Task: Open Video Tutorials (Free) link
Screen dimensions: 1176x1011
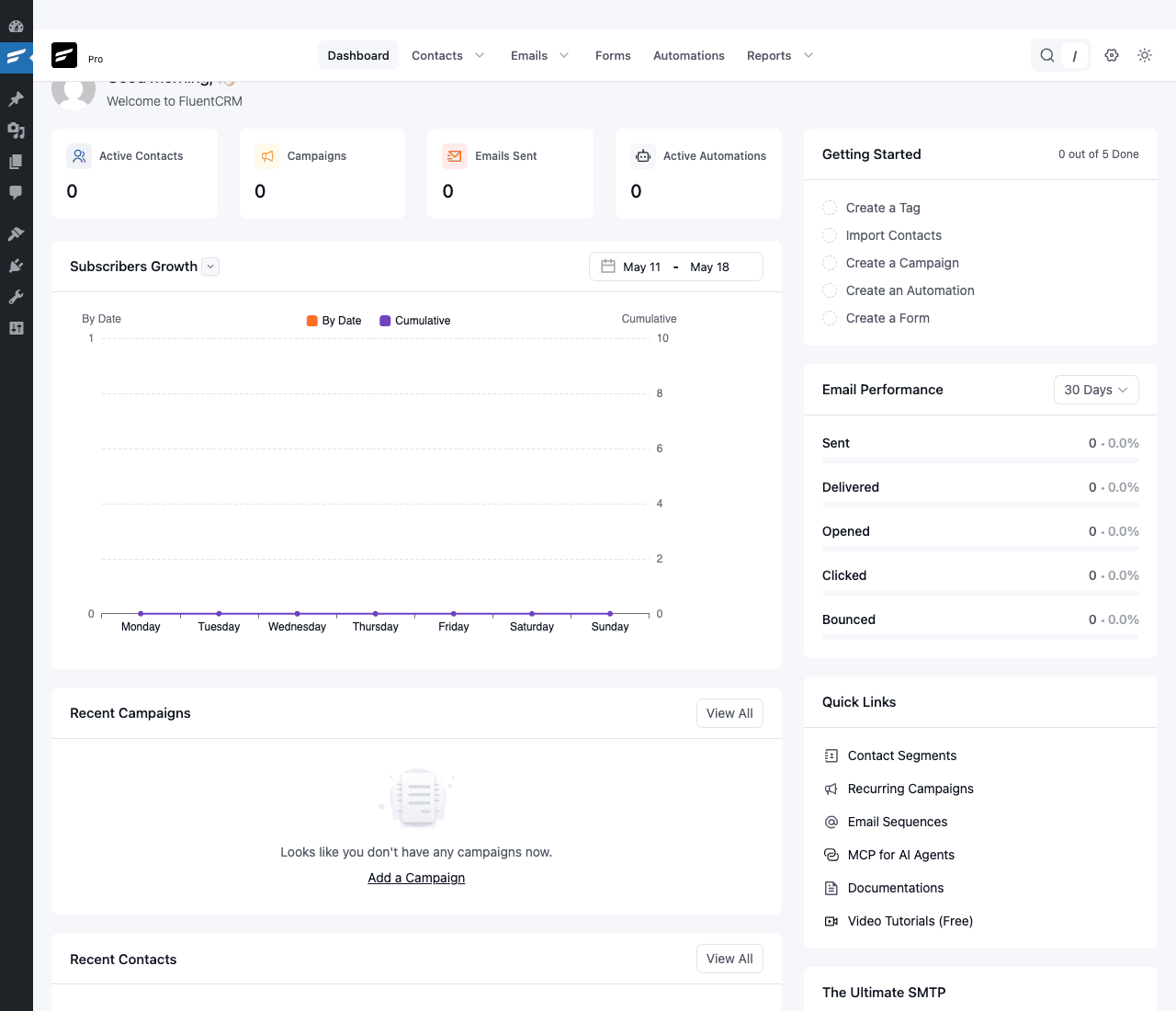Action: 910,921
